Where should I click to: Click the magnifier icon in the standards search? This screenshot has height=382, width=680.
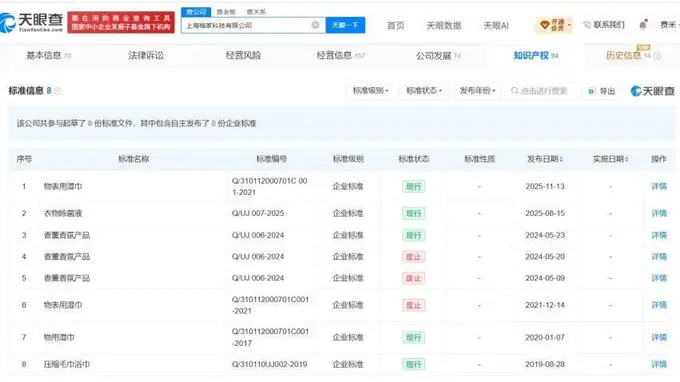(514, 91)
